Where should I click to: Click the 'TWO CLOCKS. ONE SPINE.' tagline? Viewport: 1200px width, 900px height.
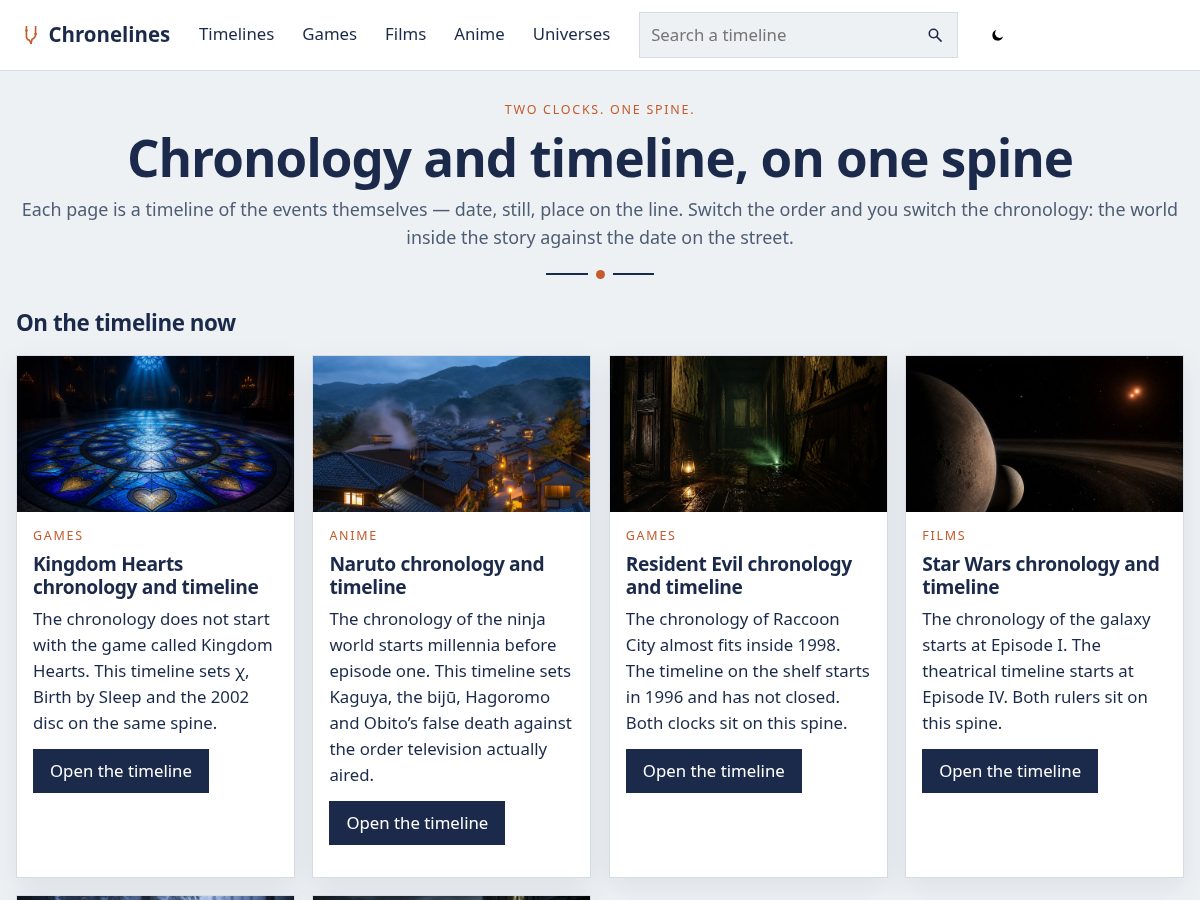[x=600, y=110]
